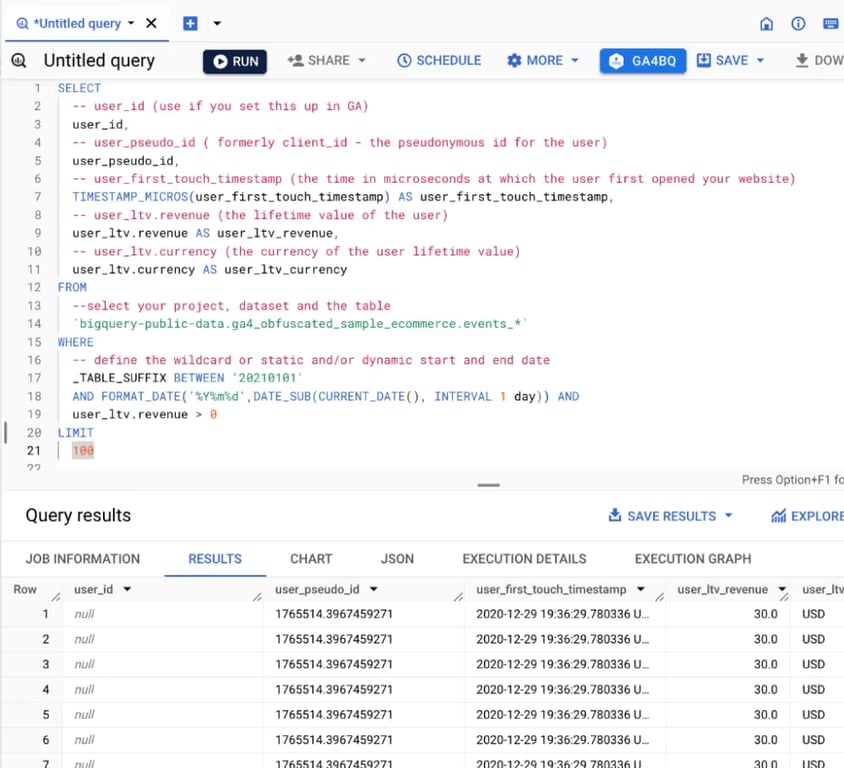The image size is (844, 768).
Task: Open the SAVE dropdown
Action: point(730,60)
